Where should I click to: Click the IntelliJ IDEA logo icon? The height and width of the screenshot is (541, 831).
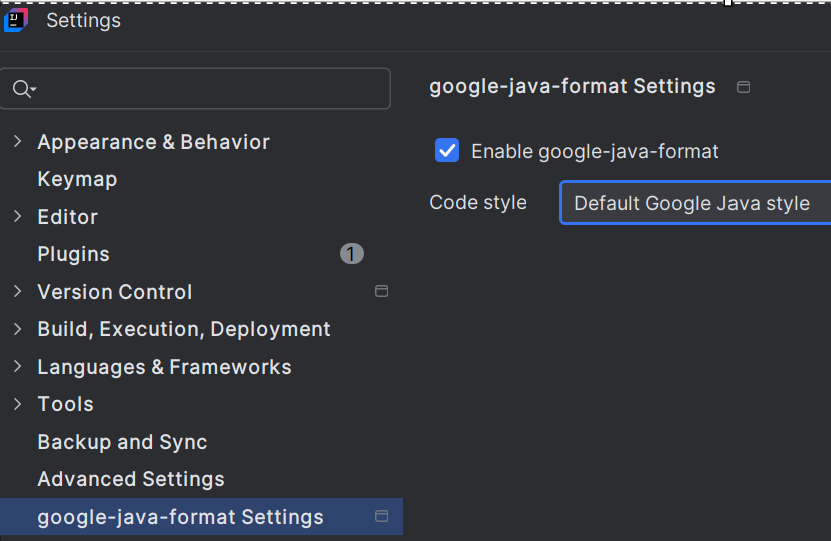click(x=15, y=20)
